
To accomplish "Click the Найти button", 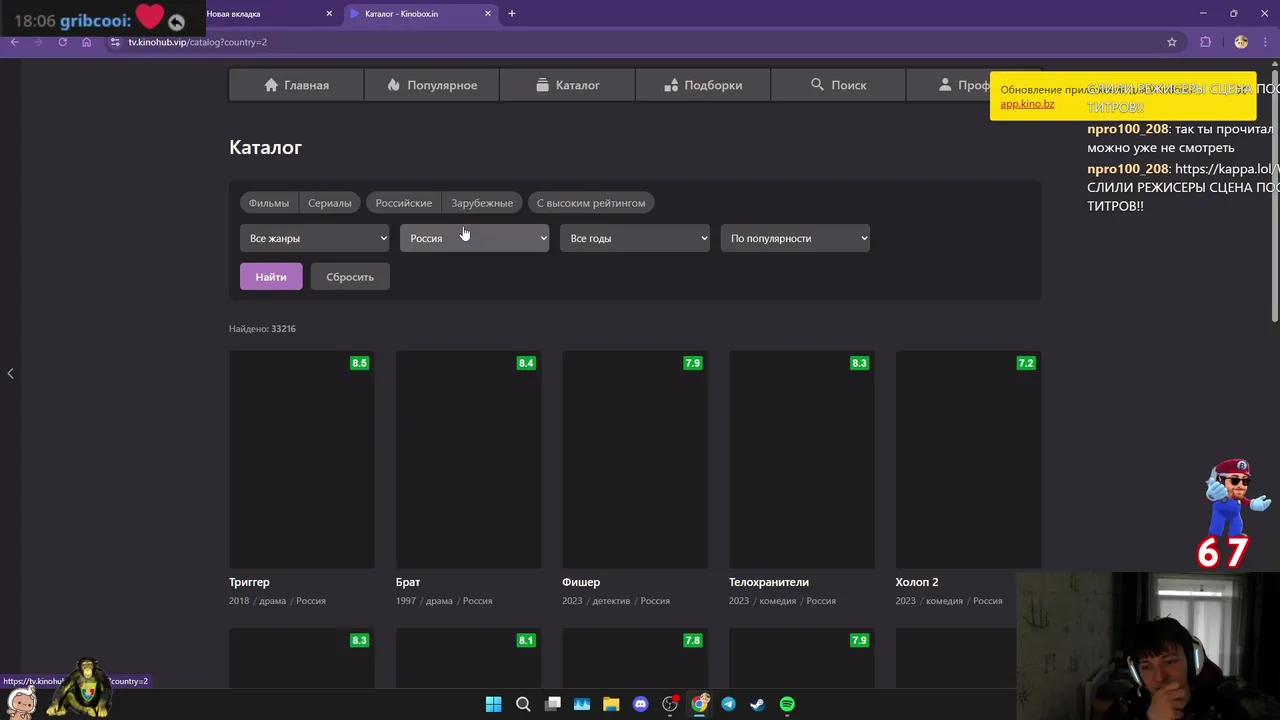I will coord(271,277).
